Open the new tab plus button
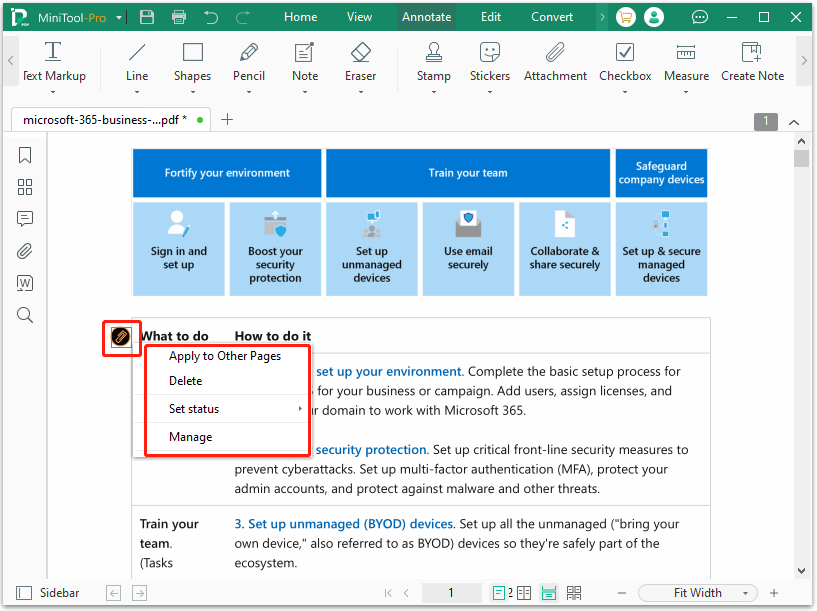 pos(227,120)
